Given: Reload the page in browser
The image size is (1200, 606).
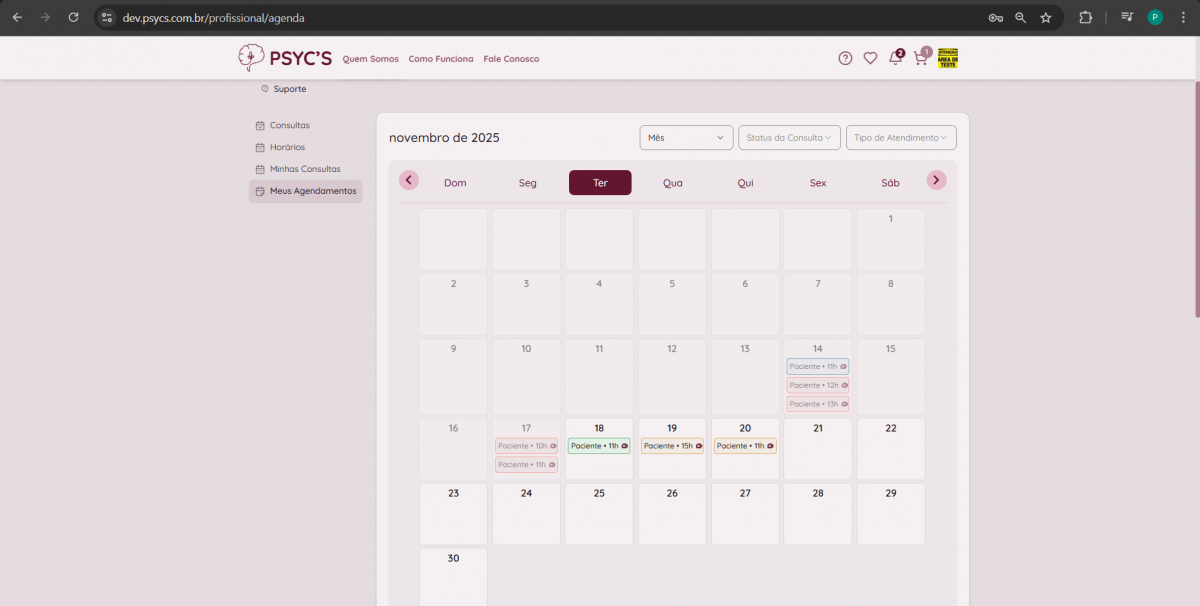Looking at the screenshot, I should (73, 17).
